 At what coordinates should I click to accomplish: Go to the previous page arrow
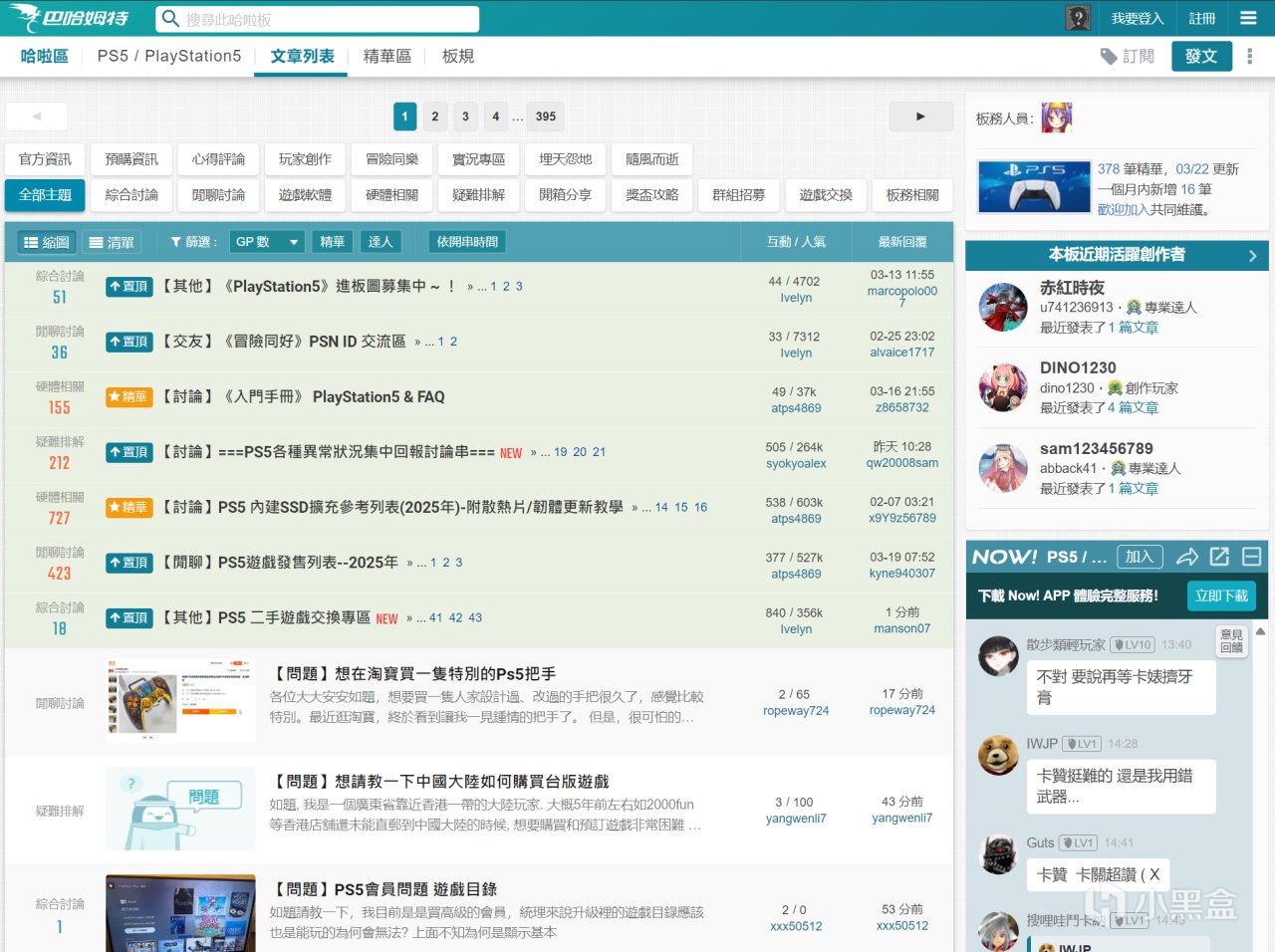(37, 117)
